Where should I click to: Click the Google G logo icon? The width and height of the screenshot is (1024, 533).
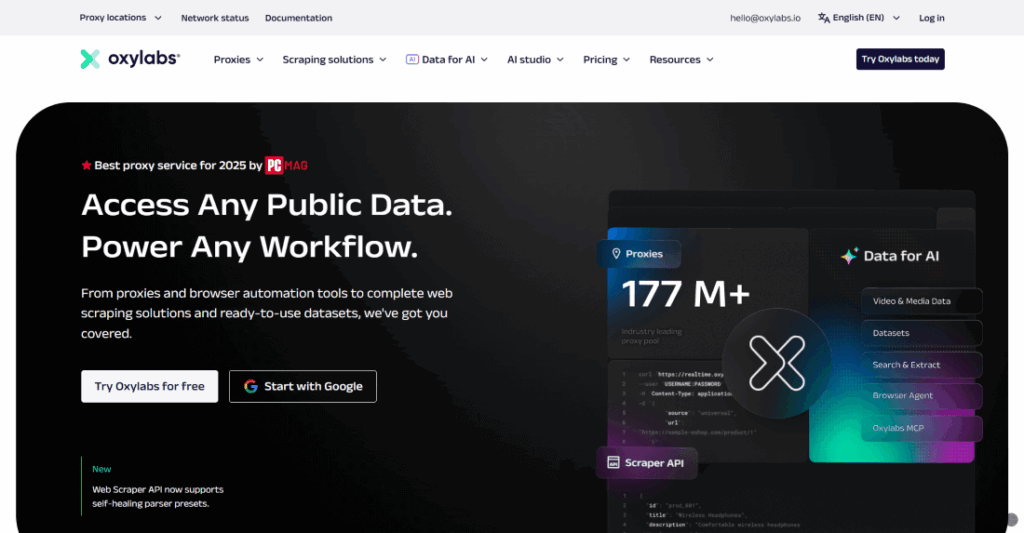(x=251, y=387)
